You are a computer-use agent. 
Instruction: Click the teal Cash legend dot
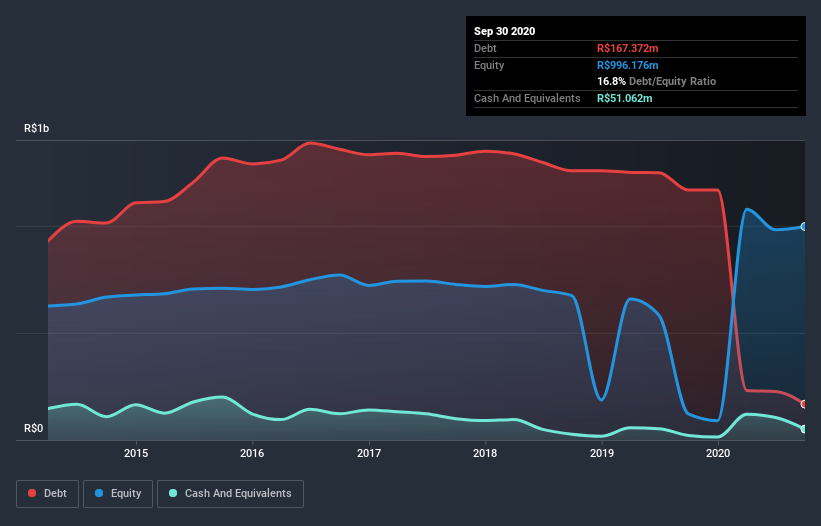pos(173,493)
